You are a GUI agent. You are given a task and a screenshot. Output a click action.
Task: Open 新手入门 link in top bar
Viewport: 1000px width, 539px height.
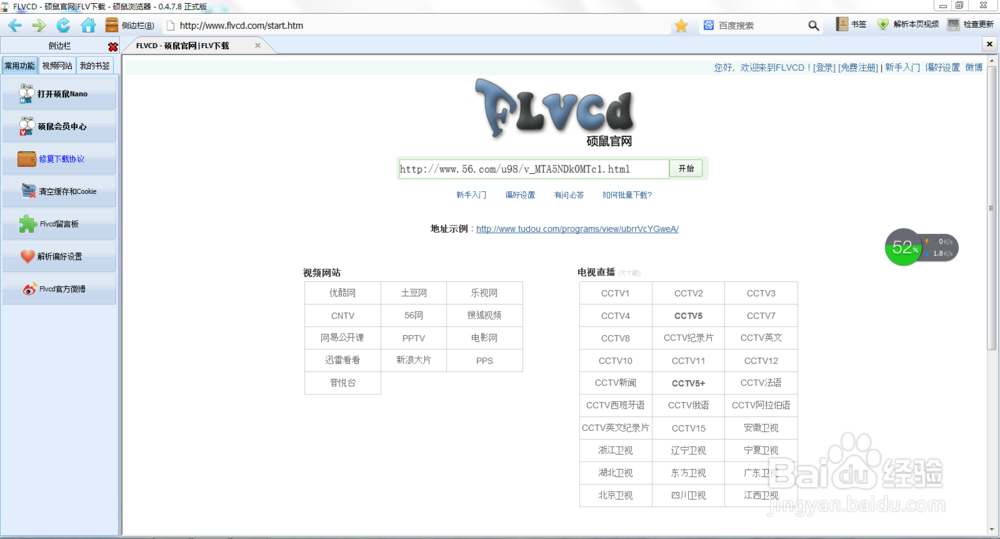click(x=902, y=68)
